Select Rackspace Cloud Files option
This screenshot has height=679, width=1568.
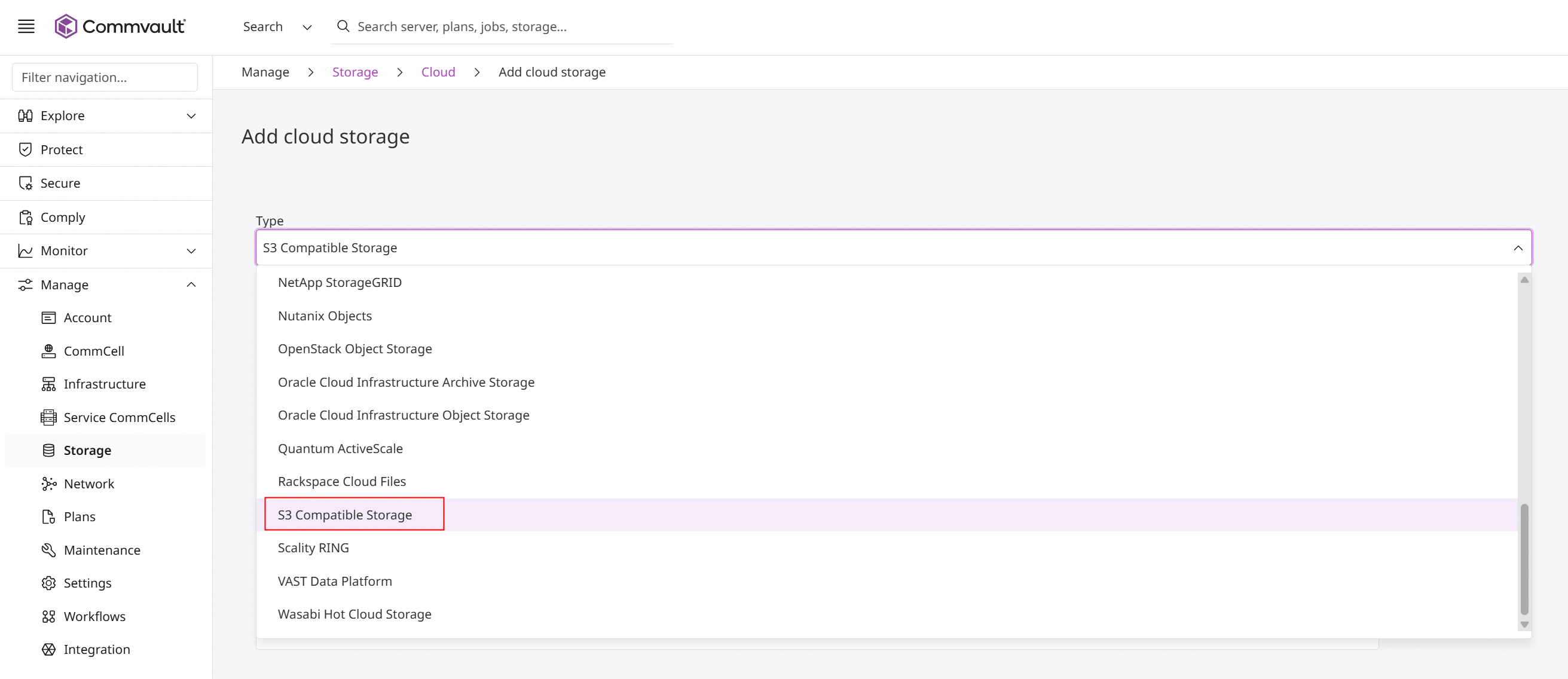[x=887, y=481]
